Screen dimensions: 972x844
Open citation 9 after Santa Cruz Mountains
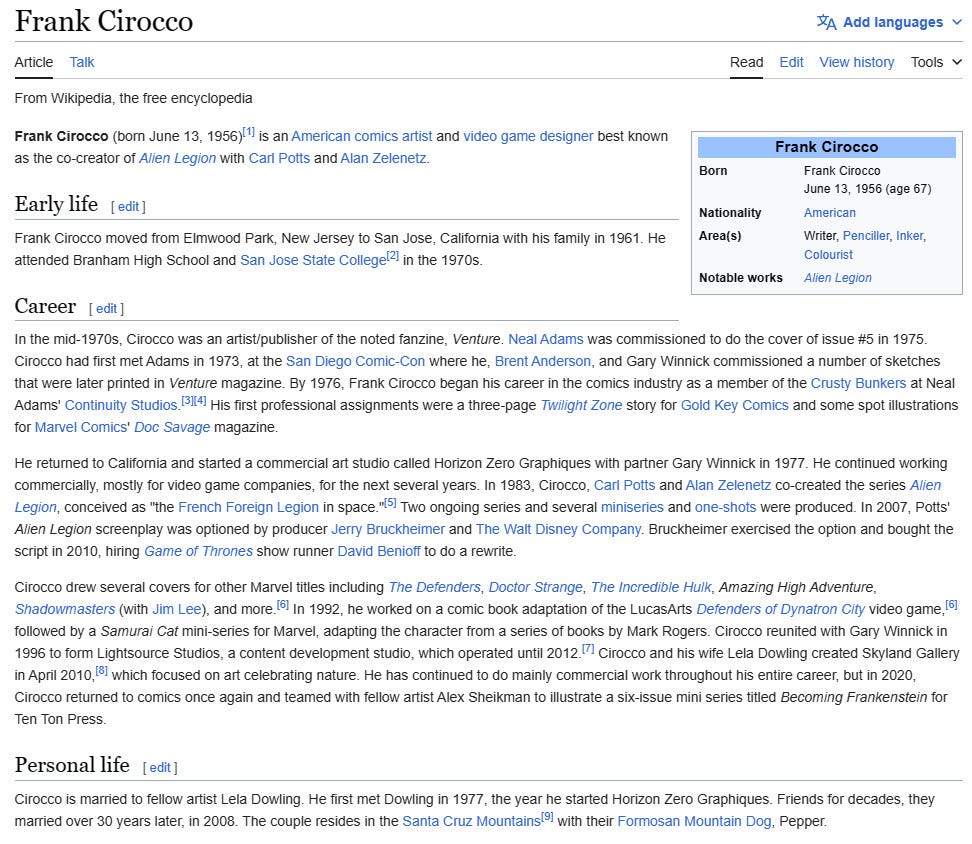pyautogui.click(x=547, y=817)
